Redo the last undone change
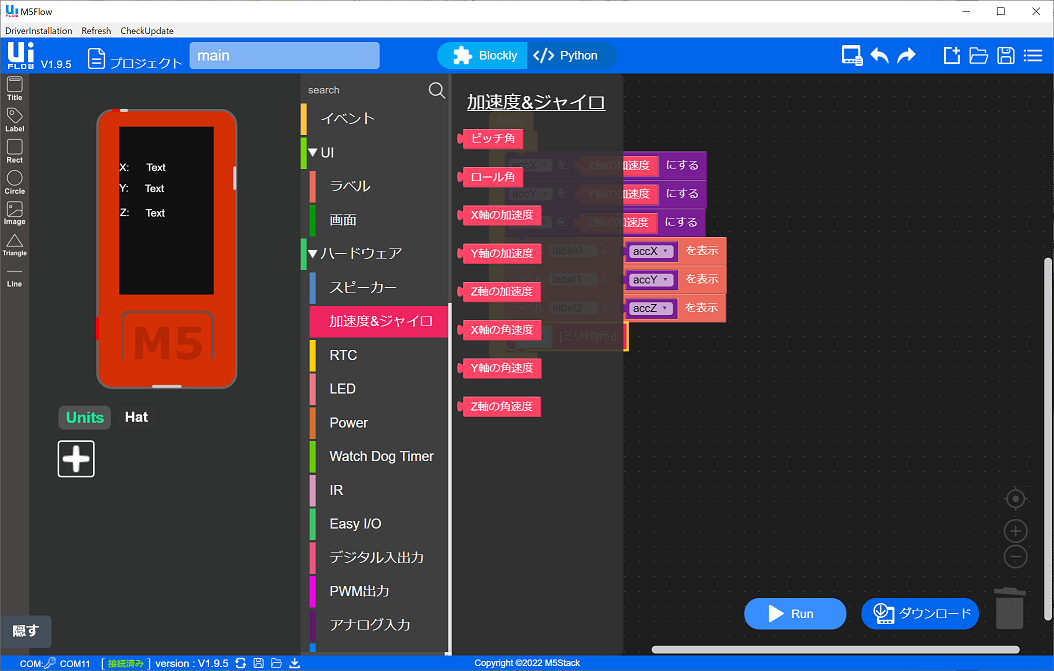Viewport: 1054px width, 671px height. pyautogui.click(x=906, y=55)
